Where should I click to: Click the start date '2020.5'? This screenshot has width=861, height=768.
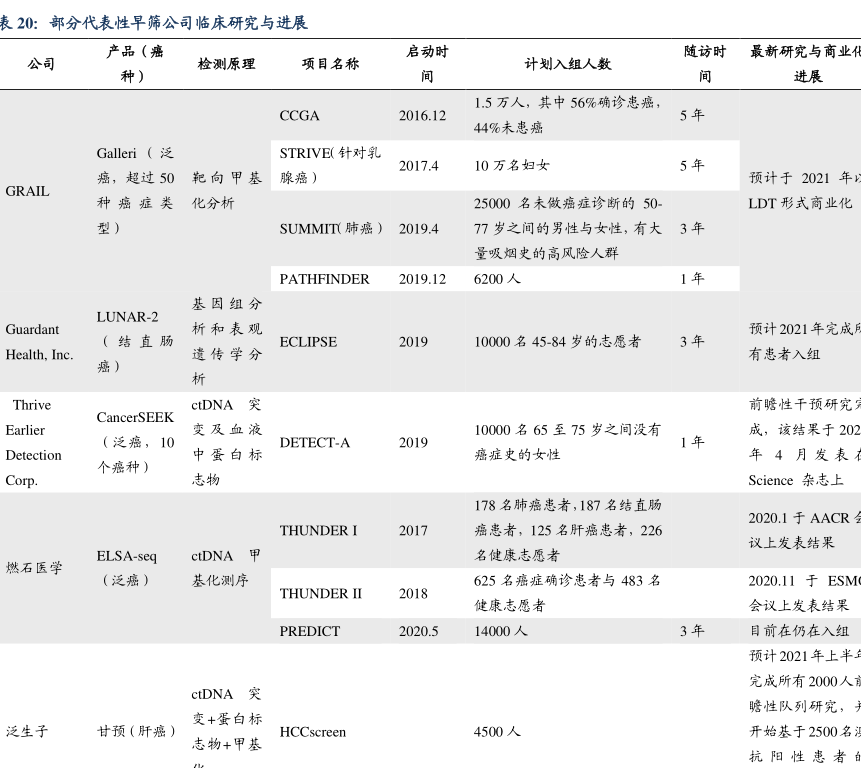pos(418,631)
